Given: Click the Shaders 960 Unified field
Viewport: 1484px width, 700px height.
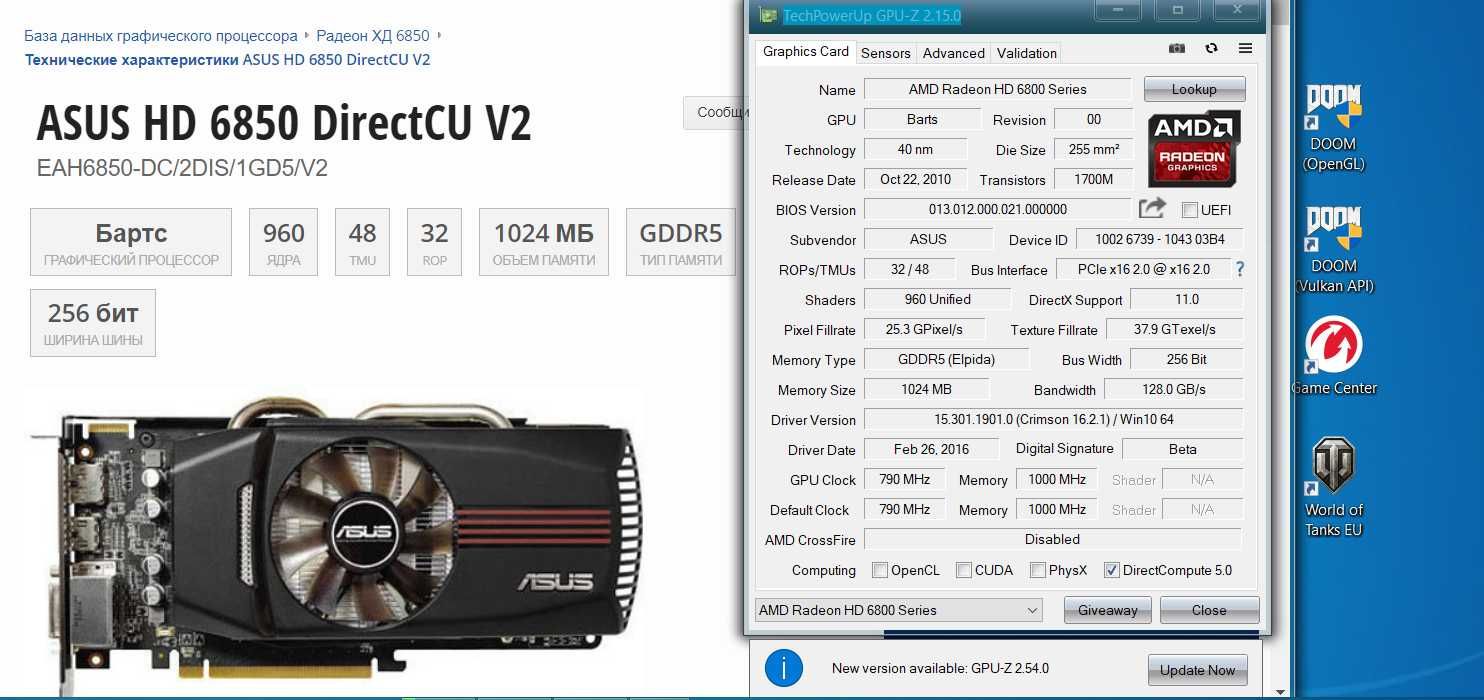Looking at the screenshot, I should [x=937, y=299].
